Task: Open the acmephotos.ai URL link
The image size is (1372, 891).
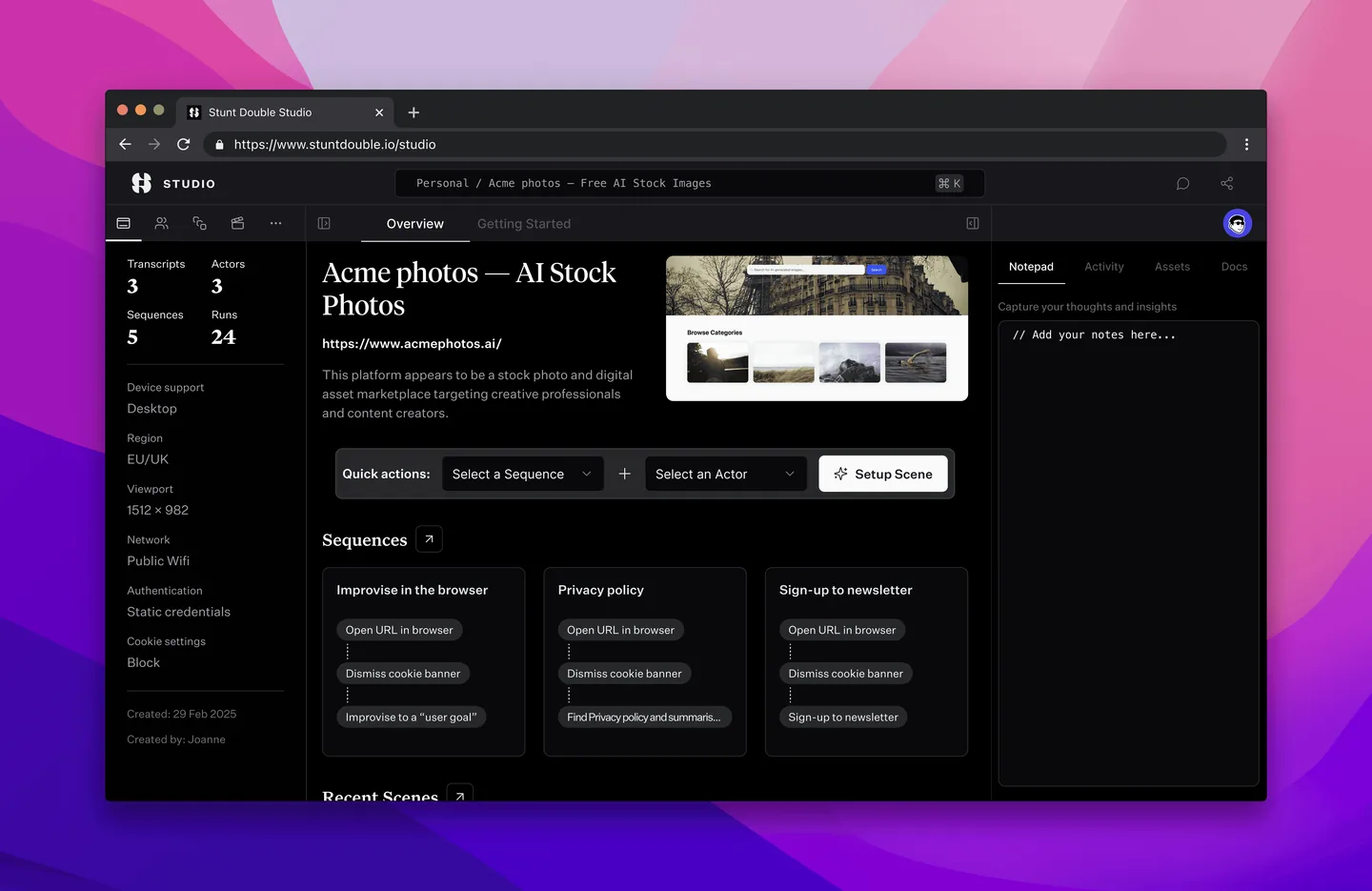Action: point(412,344)
